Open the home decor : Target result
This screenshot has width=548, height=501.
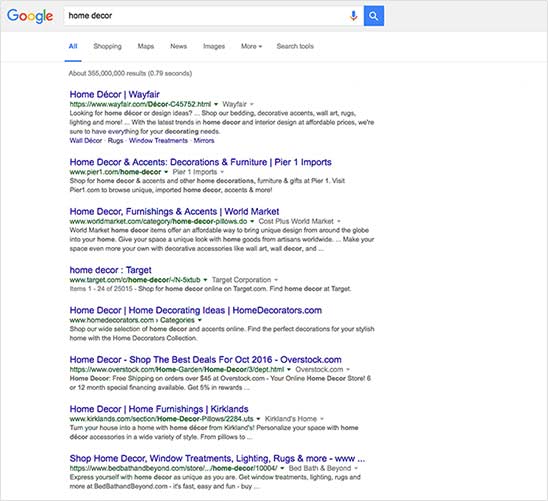(x=110, y=270)
